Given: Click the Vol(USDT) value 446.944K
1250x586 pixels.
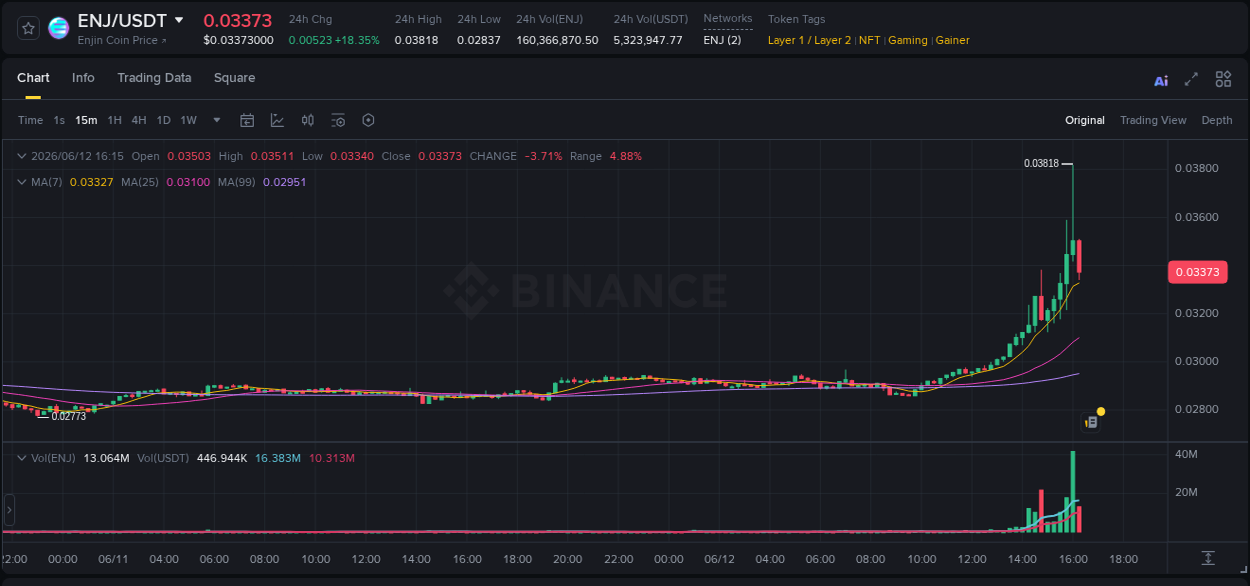Looking at the screenshot, I should tap(220, 458).
